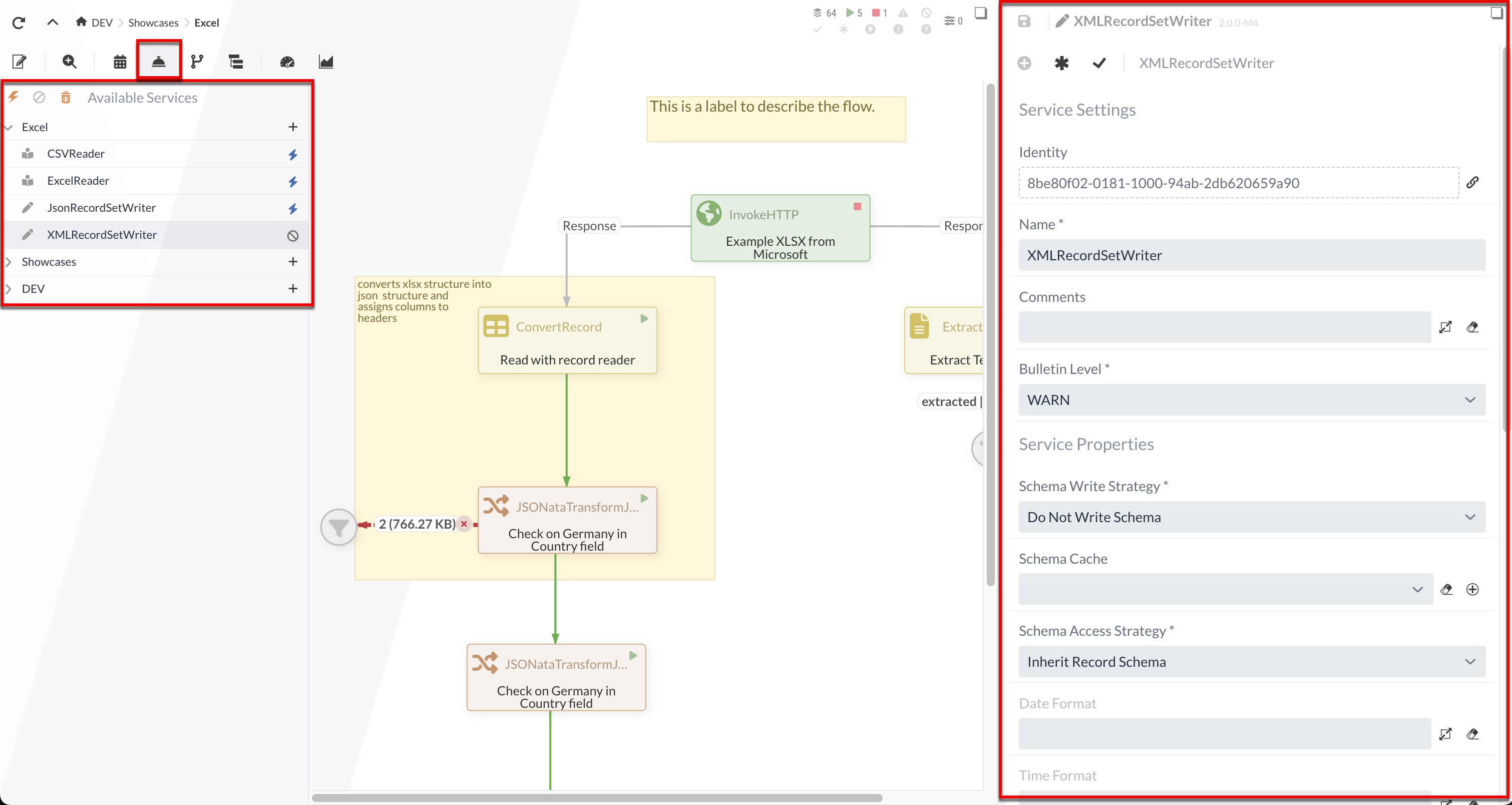Viewport: 1512px width, 805px height.
Task: Expand the DEV tree item in sidebar
Action: (9, 289)
